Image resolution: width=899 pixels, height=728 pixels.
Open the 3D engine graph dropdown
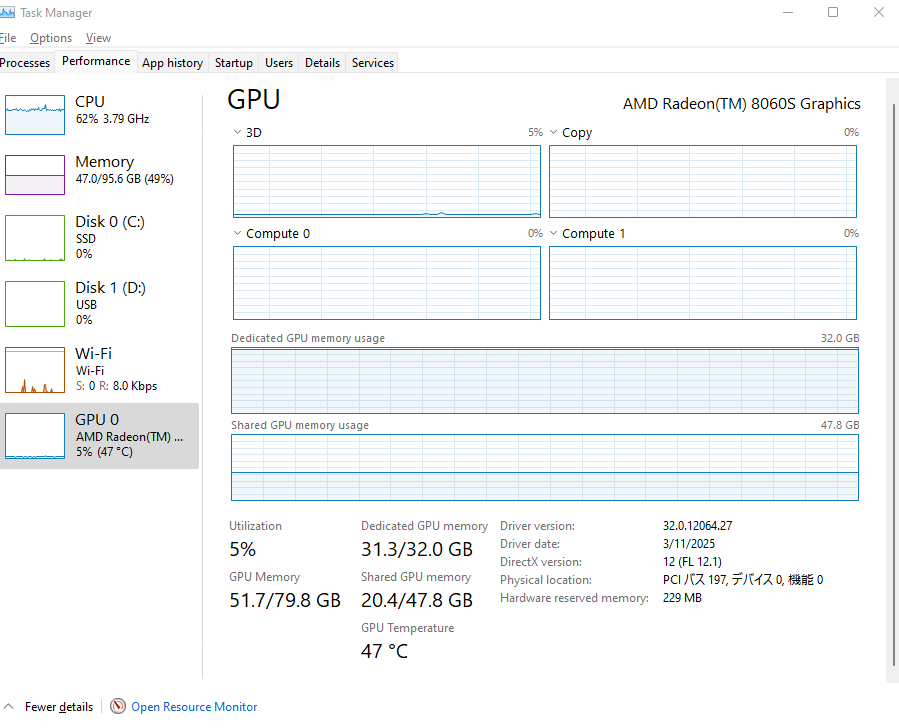[237, 132]
